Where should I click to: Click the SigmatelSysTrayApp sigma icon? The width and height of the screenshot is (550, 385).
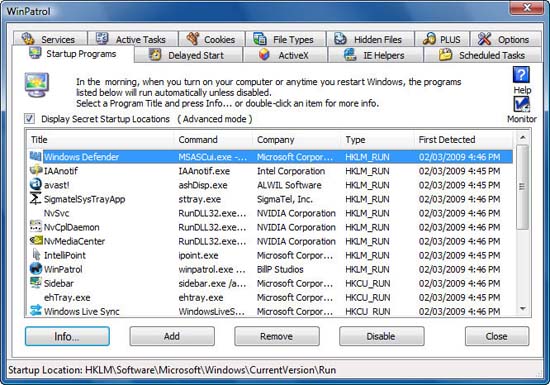[35, 199]
